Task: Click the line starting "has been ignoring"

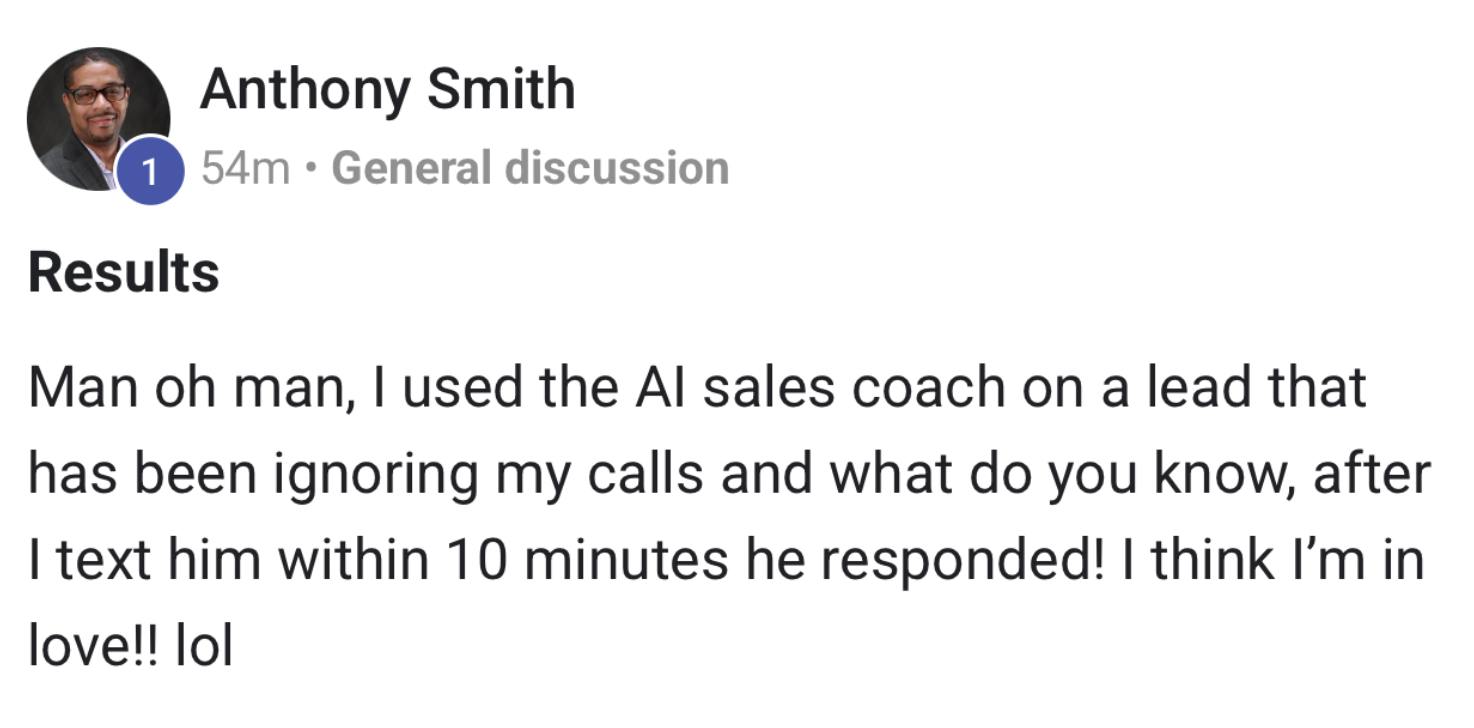Action: pyautogui.click(x=729, y=474)
